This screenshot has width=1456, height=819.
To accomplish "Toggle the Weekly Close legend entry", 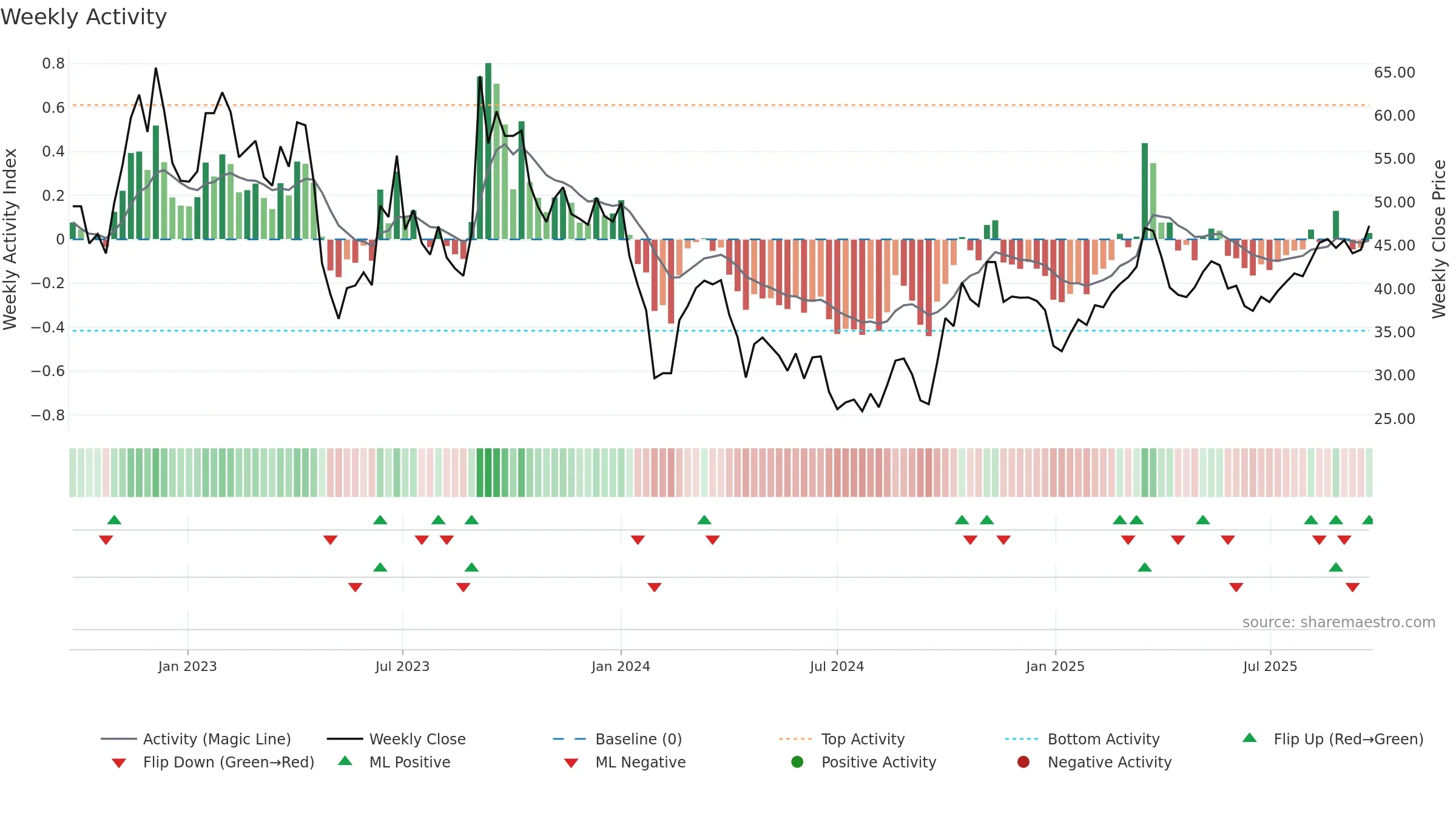I will pos(396,739).
